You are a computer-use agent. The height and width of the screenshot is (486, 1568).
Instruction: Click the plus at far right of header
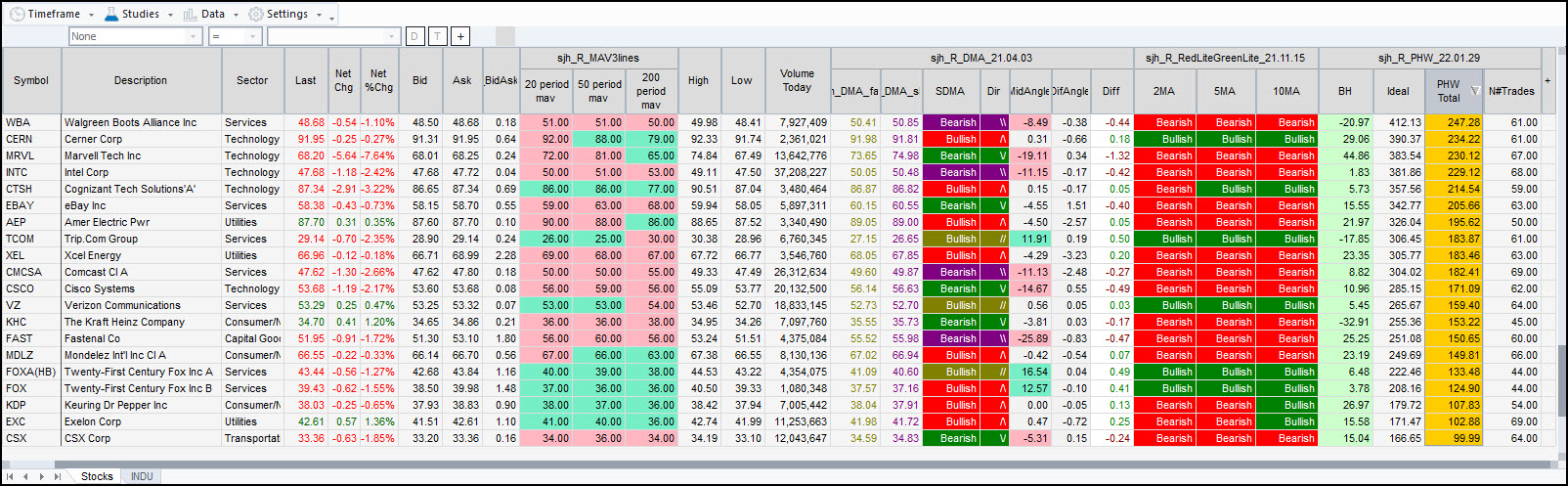click(1547, 80)
